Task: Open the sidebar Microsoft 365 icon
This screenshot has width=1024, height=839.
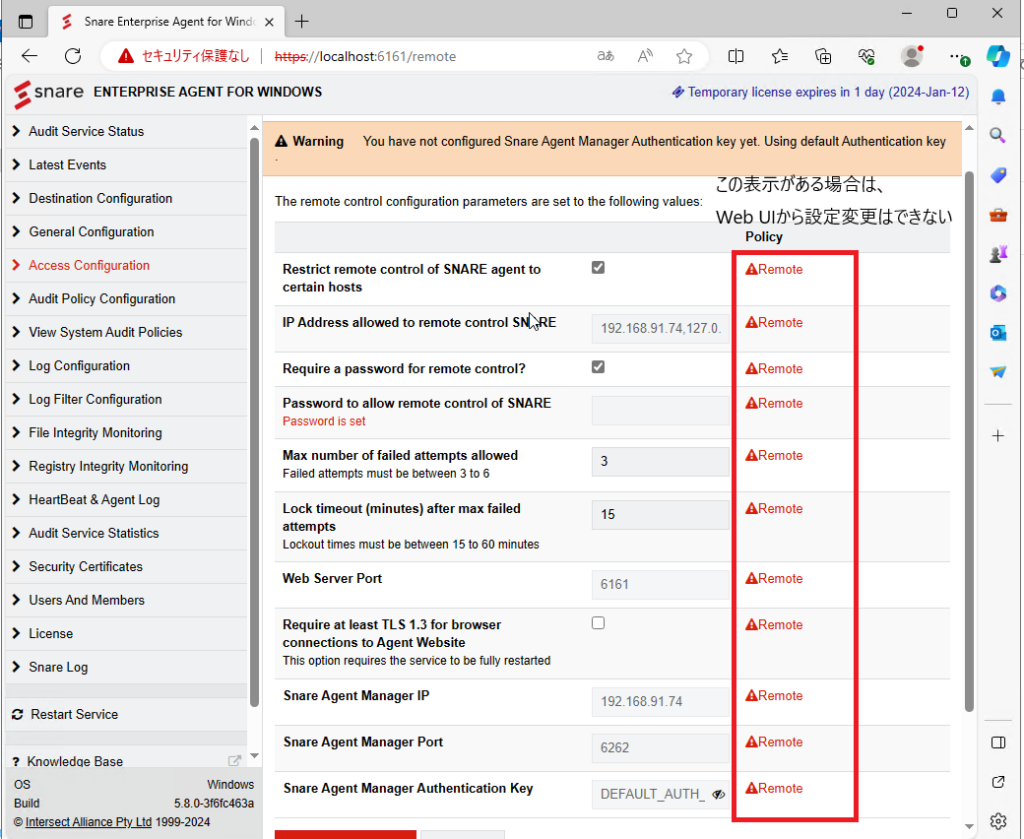Action: (998, 293)
